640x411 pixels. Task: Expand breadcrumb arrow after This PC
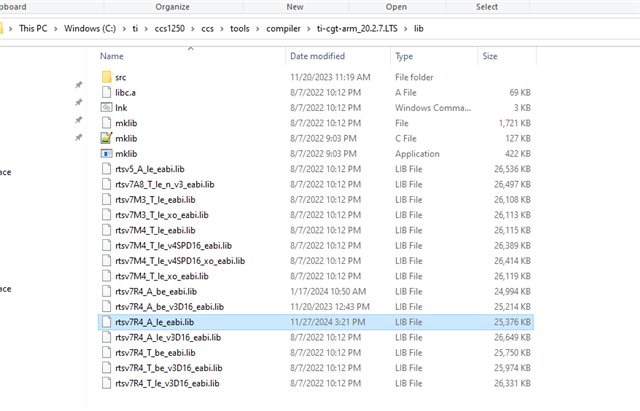point(56,29)
